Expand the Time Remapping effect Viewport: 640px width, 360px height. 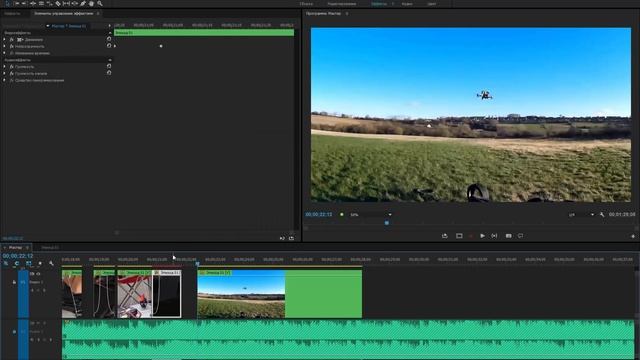pos(4,53)
